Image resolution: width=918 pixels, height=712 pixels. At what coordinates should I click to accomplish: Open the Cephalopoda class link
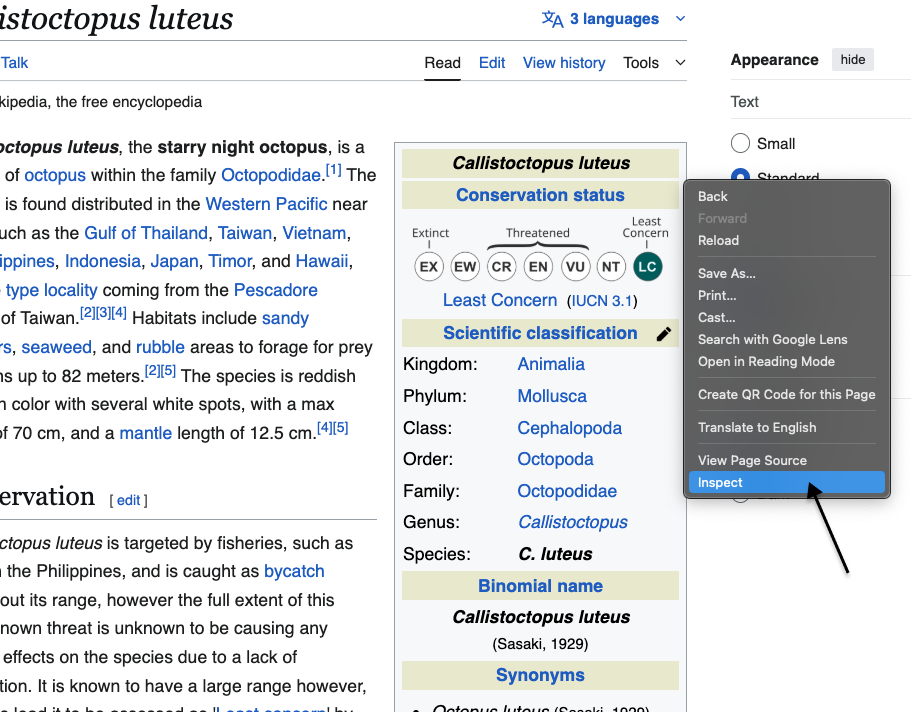pos(569,428)
